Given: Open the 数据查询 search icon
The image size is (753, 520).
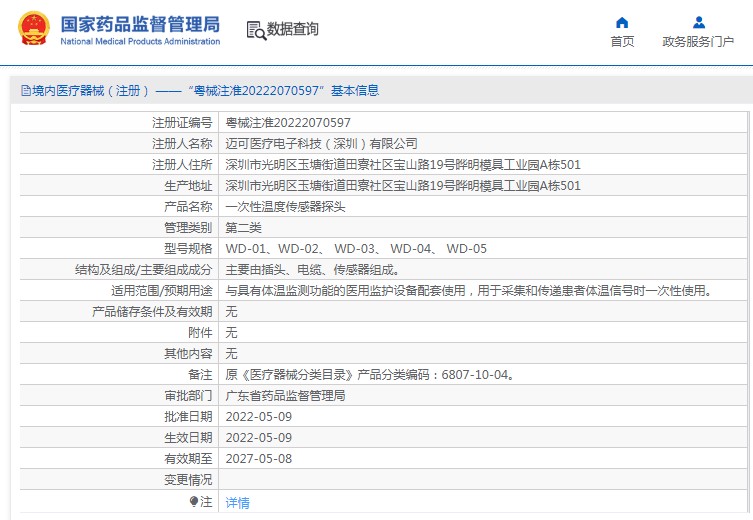Looking at the screenshot, I should click(x=256, y=30).
